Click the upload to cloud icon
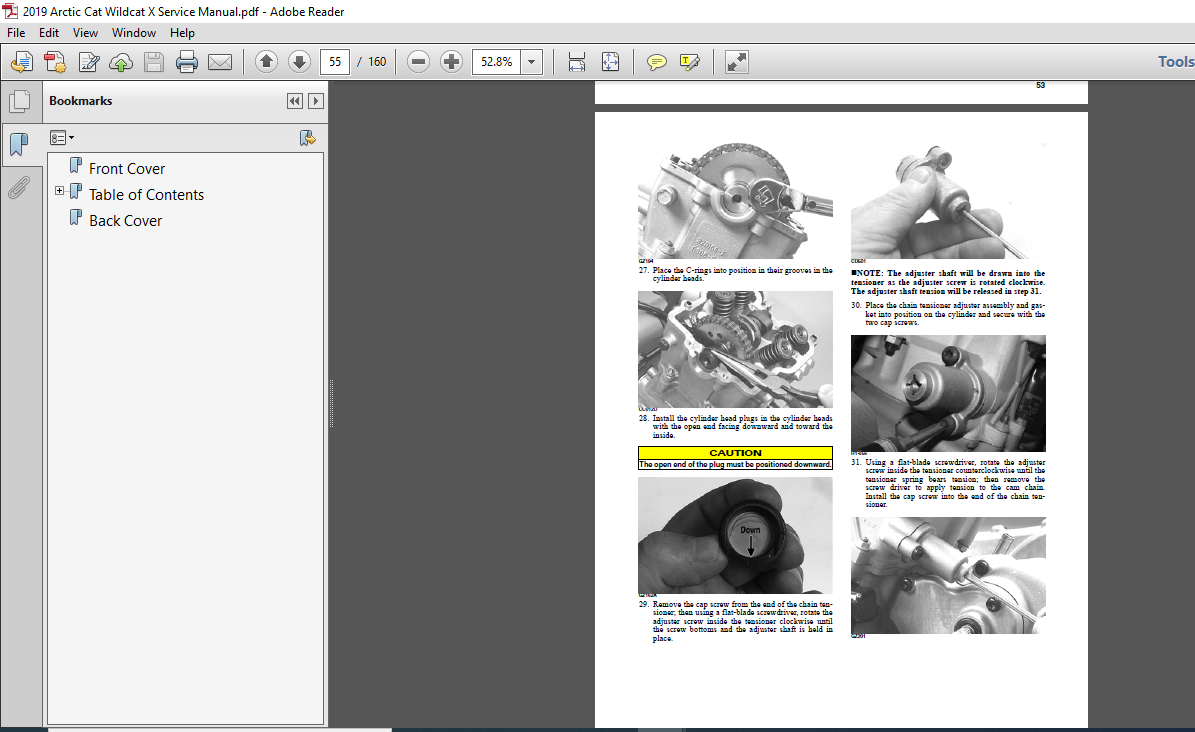The height and width of the screenshot is (732, 1195). click(x=121, y=62)
